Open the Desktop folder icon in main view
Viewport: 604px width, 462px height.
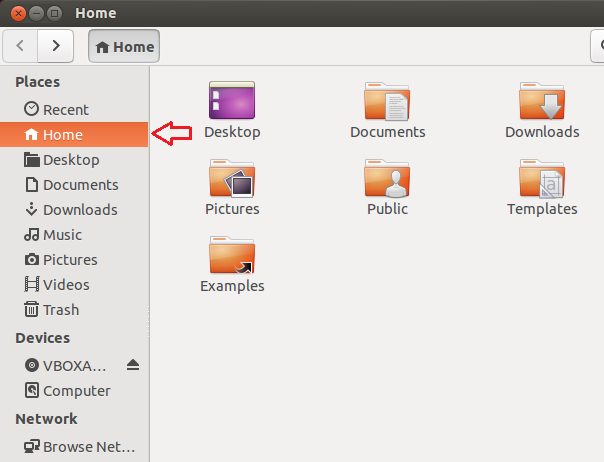232,100
